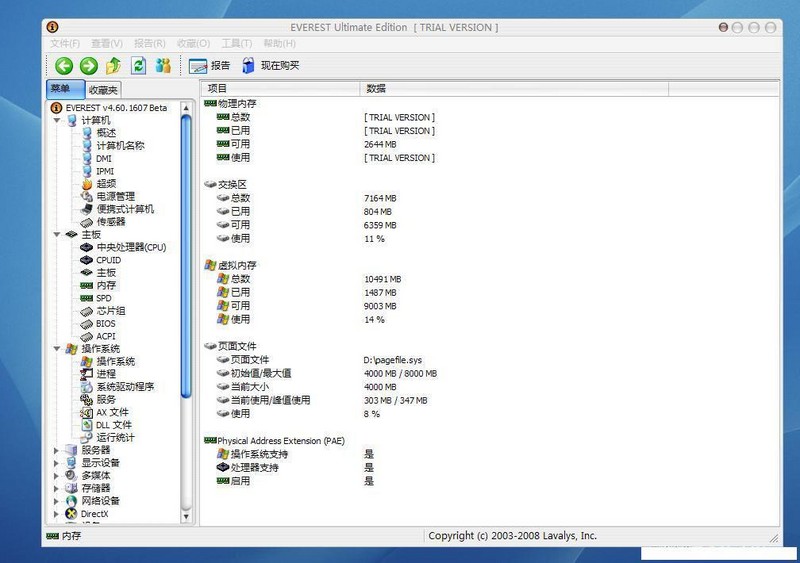Open the 文件(F) menu

(x=65, y=43)
